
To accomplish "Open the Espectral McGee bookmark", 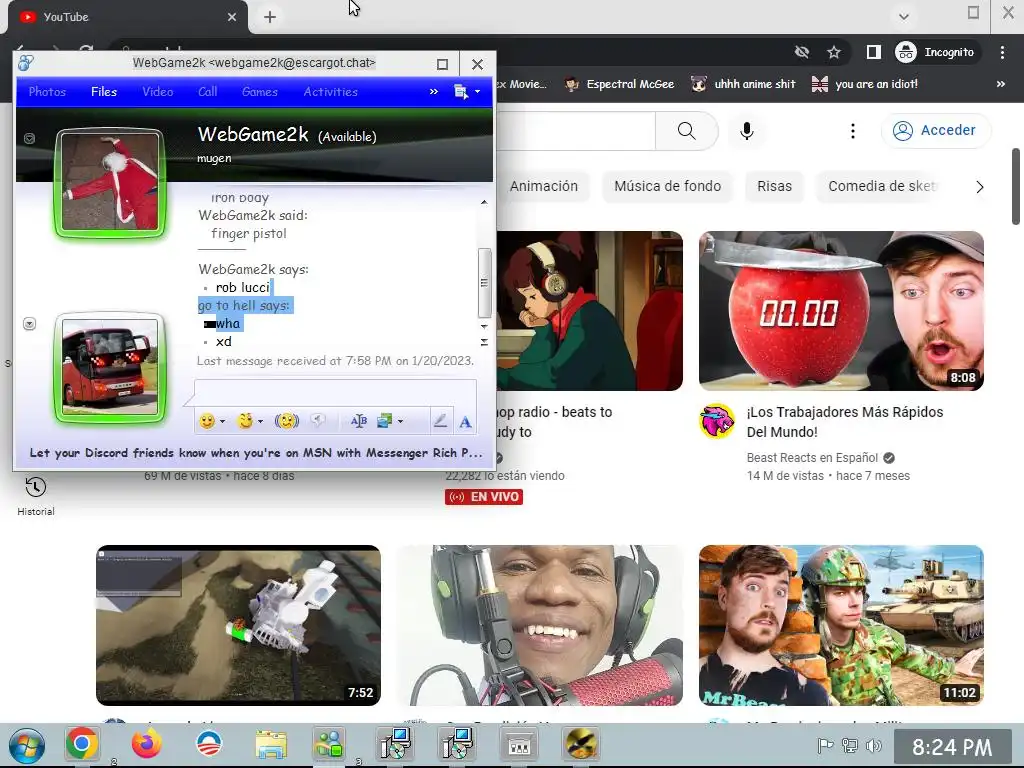I will pos(619,84).
